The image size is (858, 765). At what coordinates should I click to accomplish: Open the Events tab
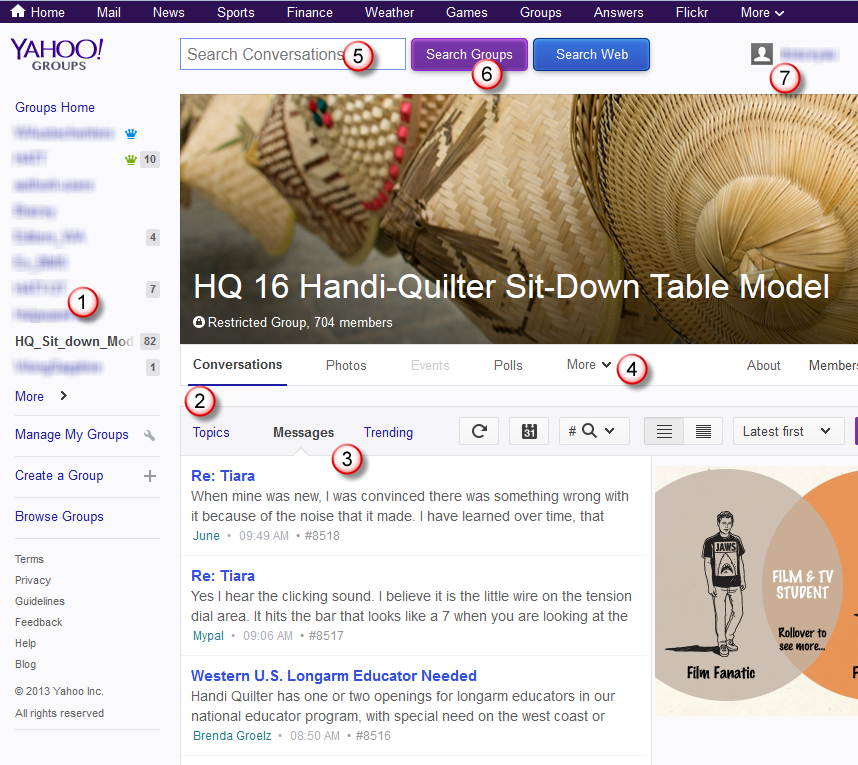[x=430, y=366]
